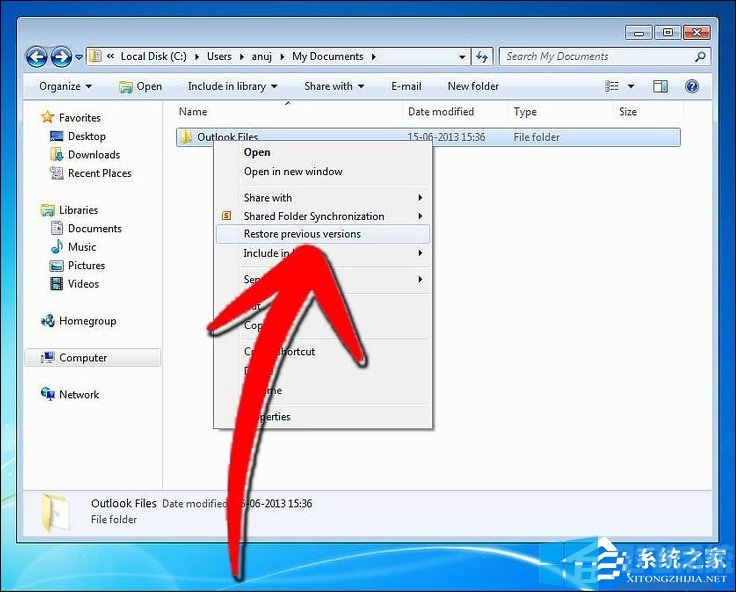Choose Restore previous versions in context menu
Image resolution: width=736 pixels, height=592 pixels.
[302, 234]
